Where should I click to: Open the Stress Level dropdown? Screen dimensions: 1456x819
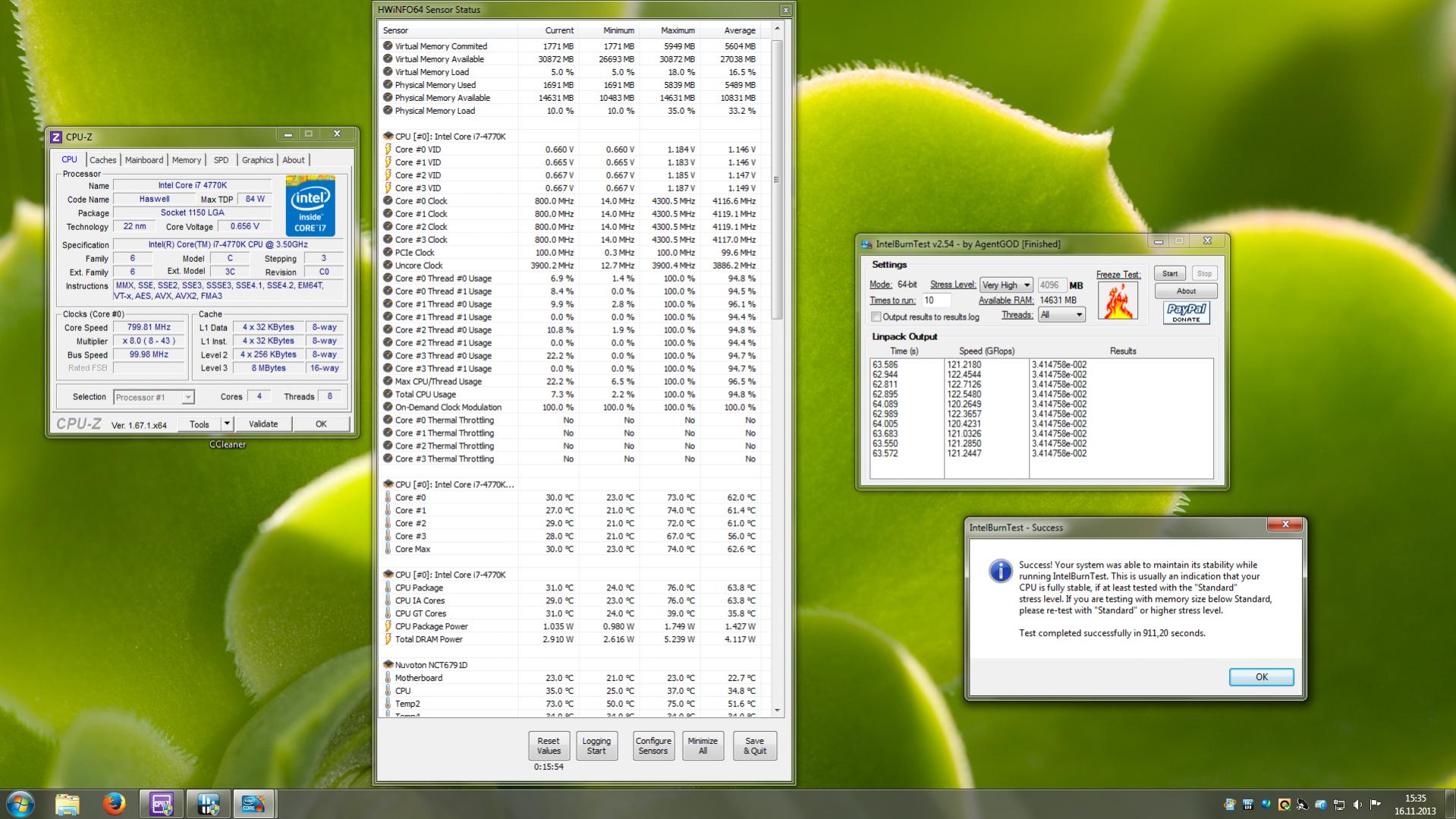pyautogui.click(x=1006, y=285)
